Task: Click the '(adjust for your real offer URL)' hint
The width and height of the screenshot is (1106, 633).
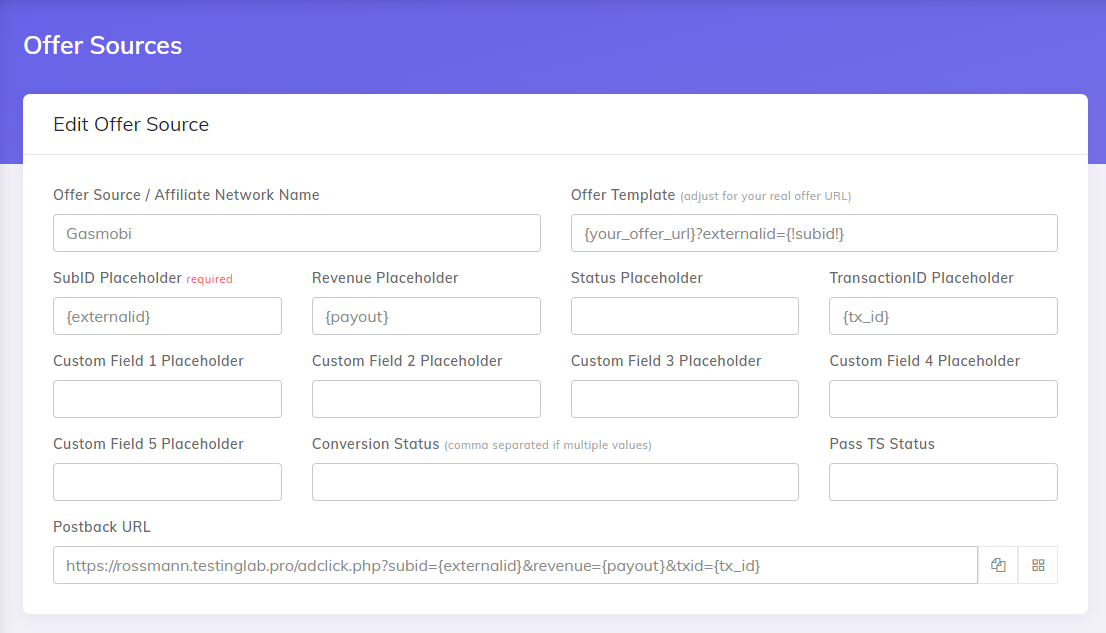Action: [x=765, y=196]
